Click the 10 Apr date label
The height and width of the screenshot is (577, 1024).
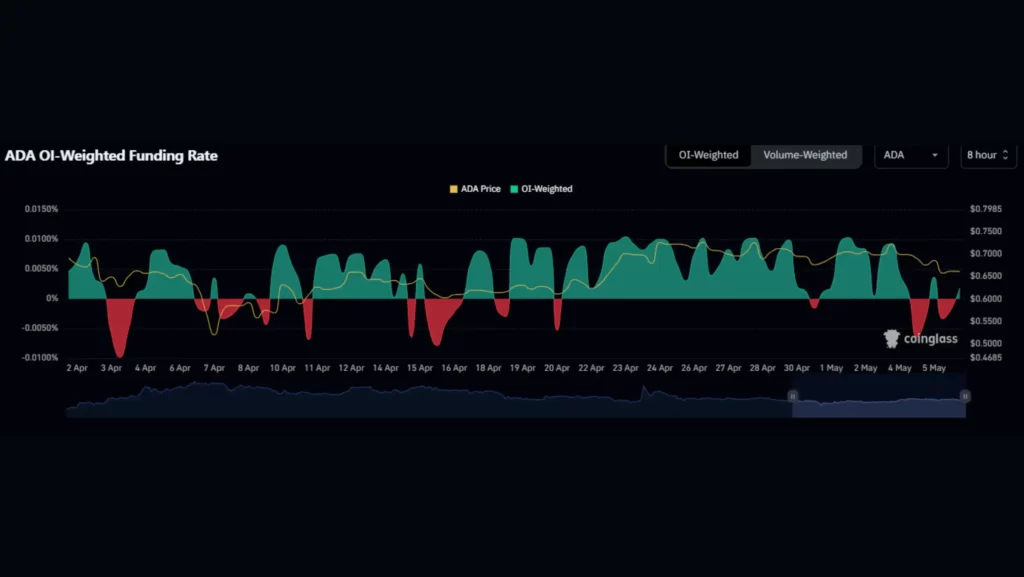click(283, 368)
